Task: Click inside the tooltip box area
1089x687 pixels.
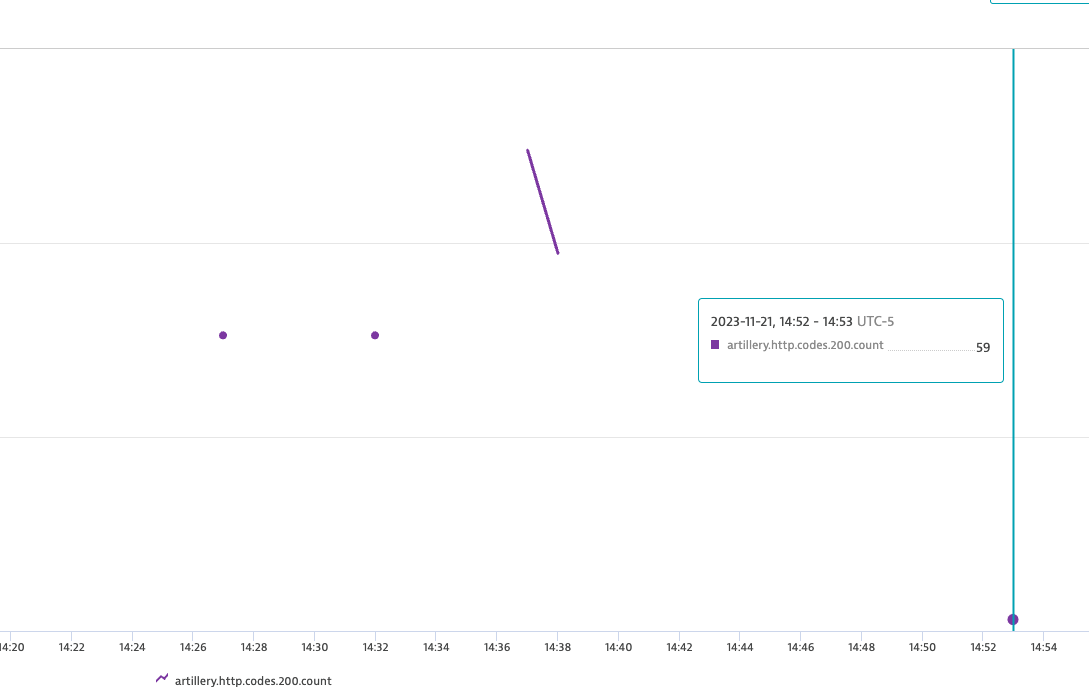Action: pyautogui.click(x=850, y=340)
